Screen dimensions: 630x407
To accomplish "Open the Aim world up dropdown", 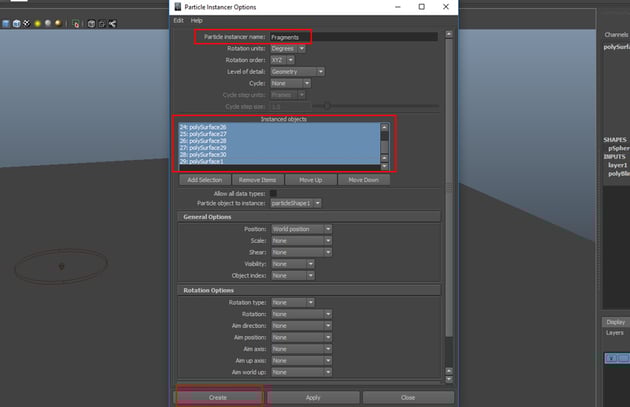I will [301, 372].
